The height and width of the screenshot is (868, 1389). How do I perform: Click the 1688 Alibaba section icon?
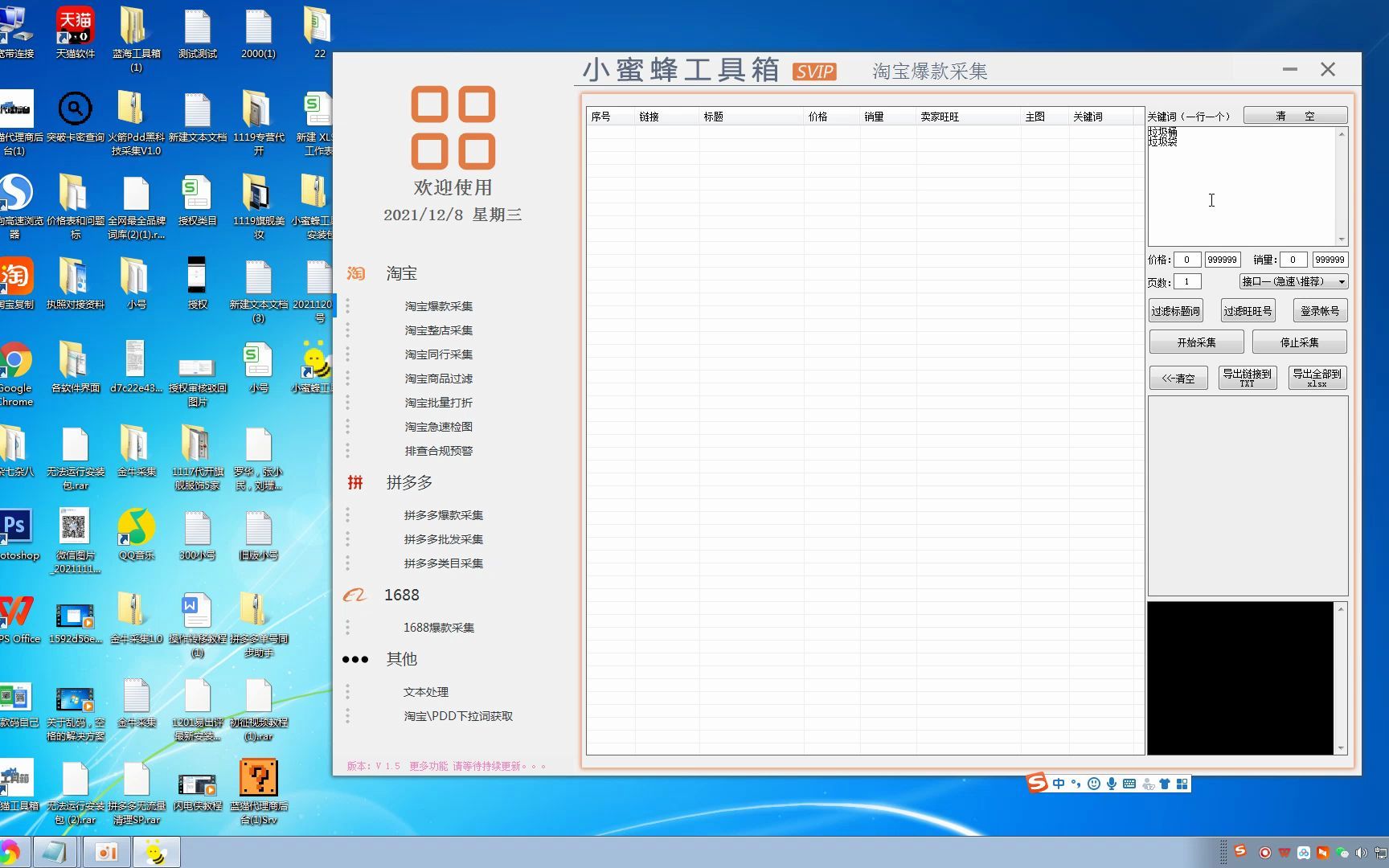[x=354, y=595]
